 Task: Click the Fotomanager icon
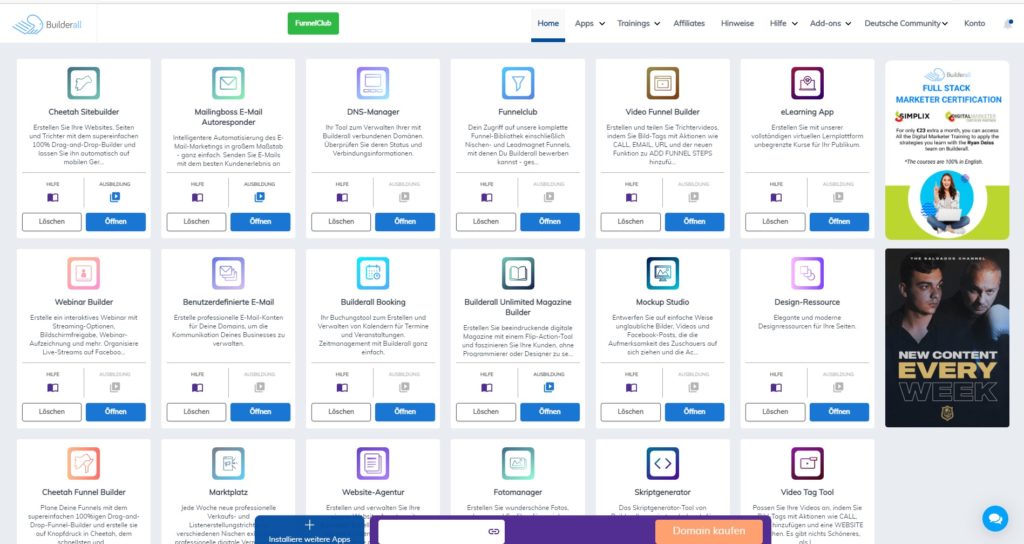518,463
